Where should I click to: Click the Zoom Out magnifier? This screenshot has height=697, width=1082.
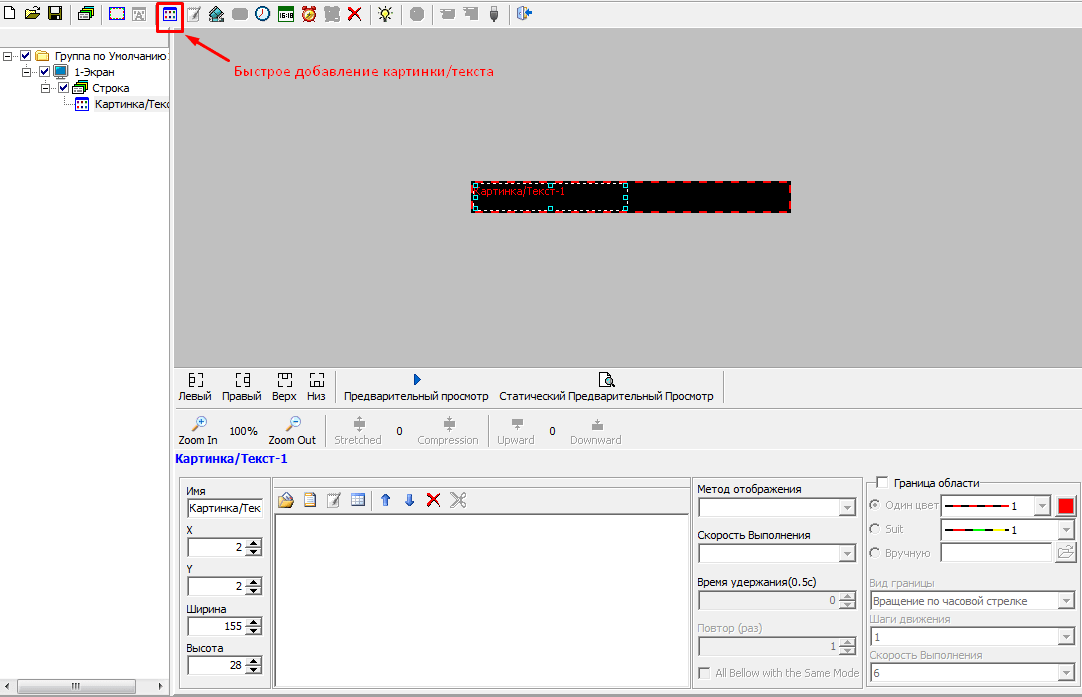(292, 431)
